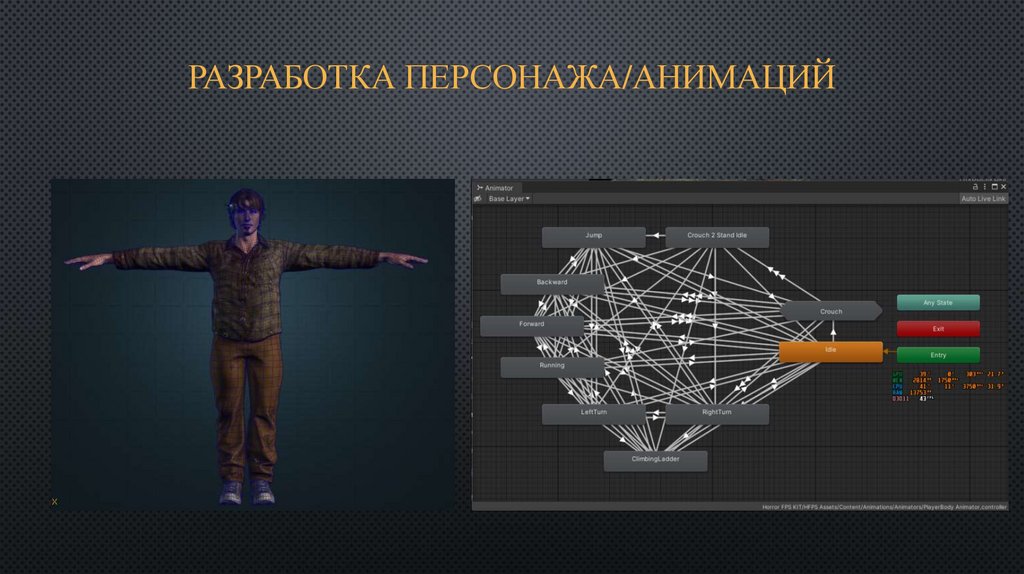The image size is (1024, 574).
Task: Select the LeftTurn state node
Action: [x=594, y=413]
